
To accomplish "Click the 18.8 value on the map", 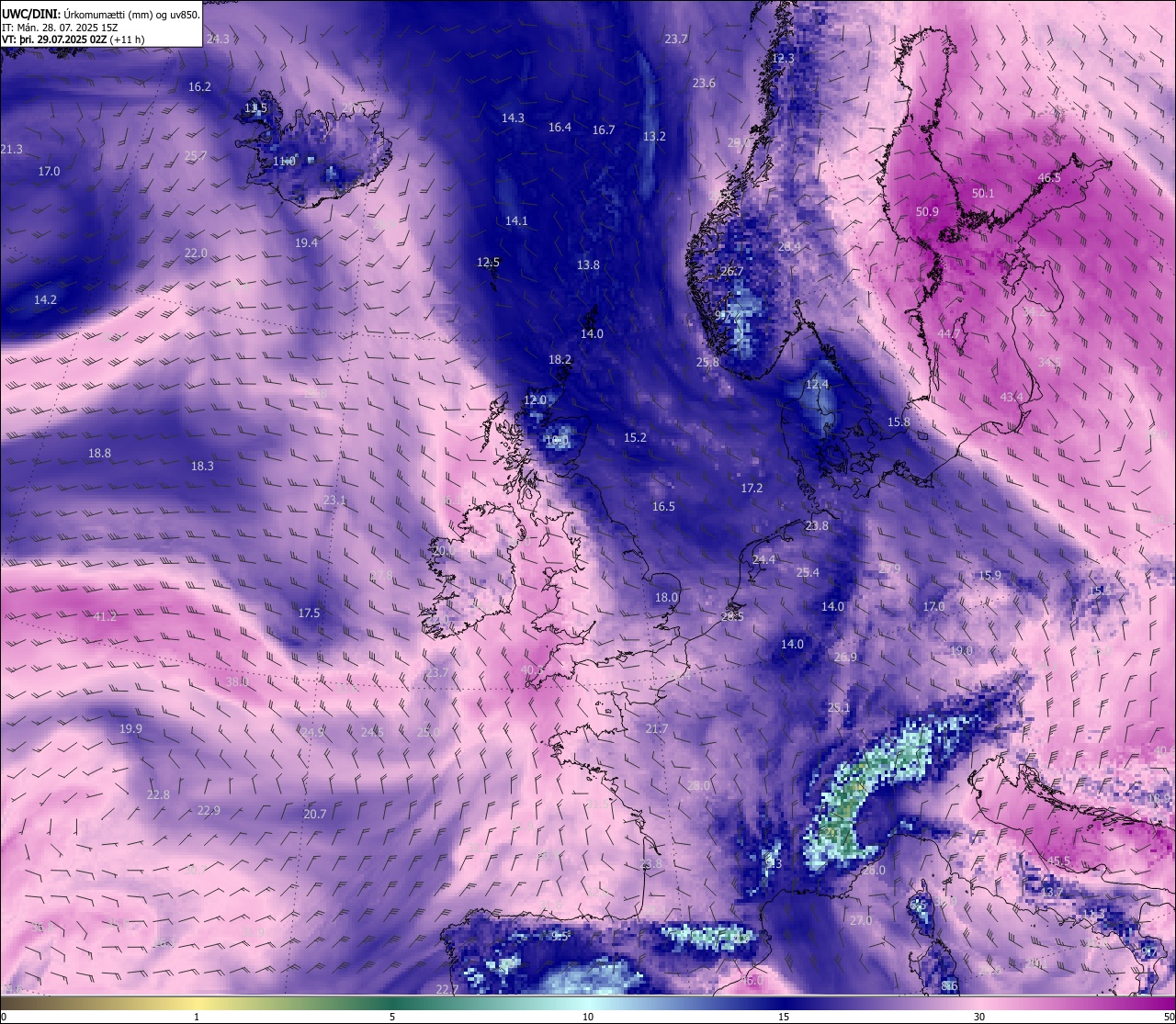I will pos(99,454).
